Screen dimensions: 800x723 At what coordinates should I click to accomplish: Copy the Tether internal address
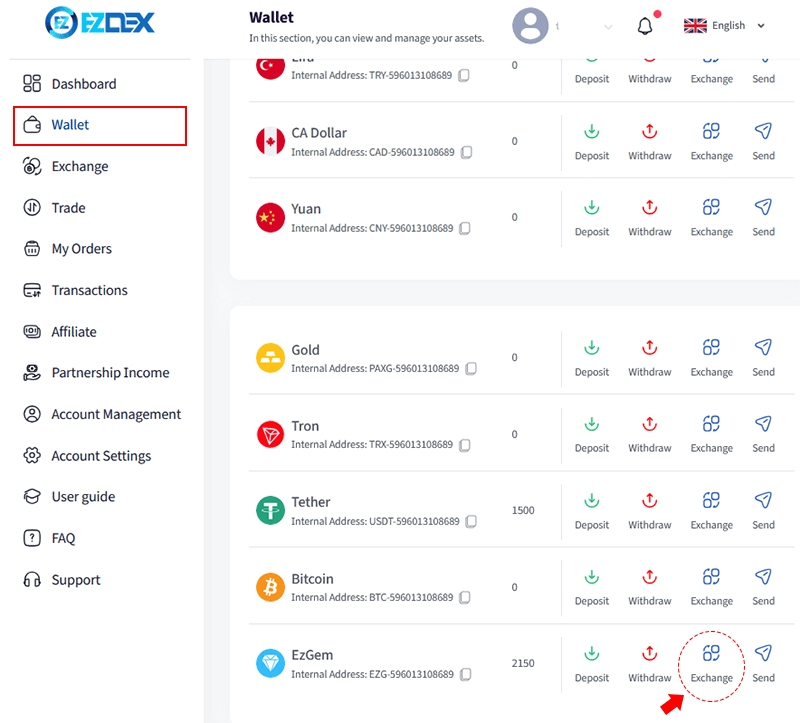(x=471, y=522)
